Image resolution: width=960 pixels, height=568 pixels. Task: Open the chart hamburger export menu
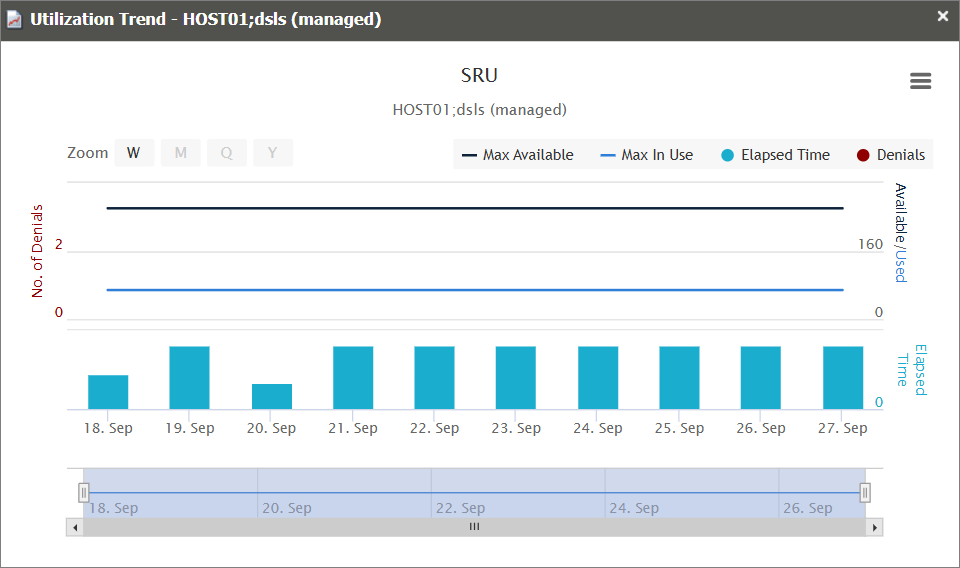click(x=920, y=81)
